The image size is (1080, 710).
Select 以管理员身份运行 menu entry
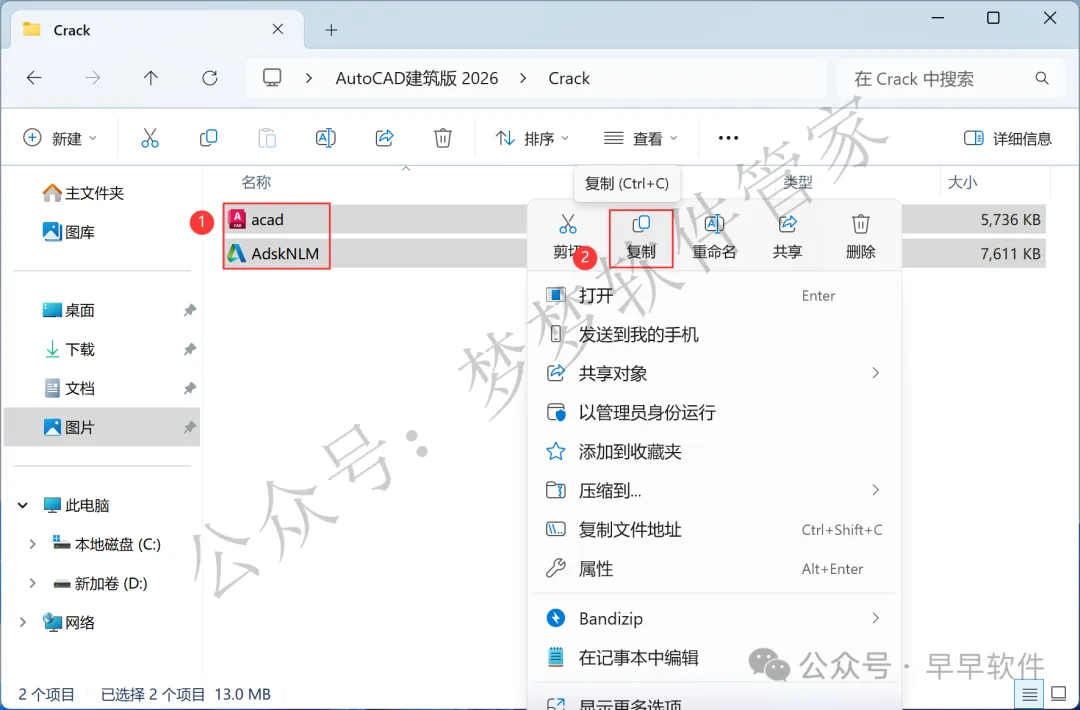pyautogui.click(x=714, y=413)
